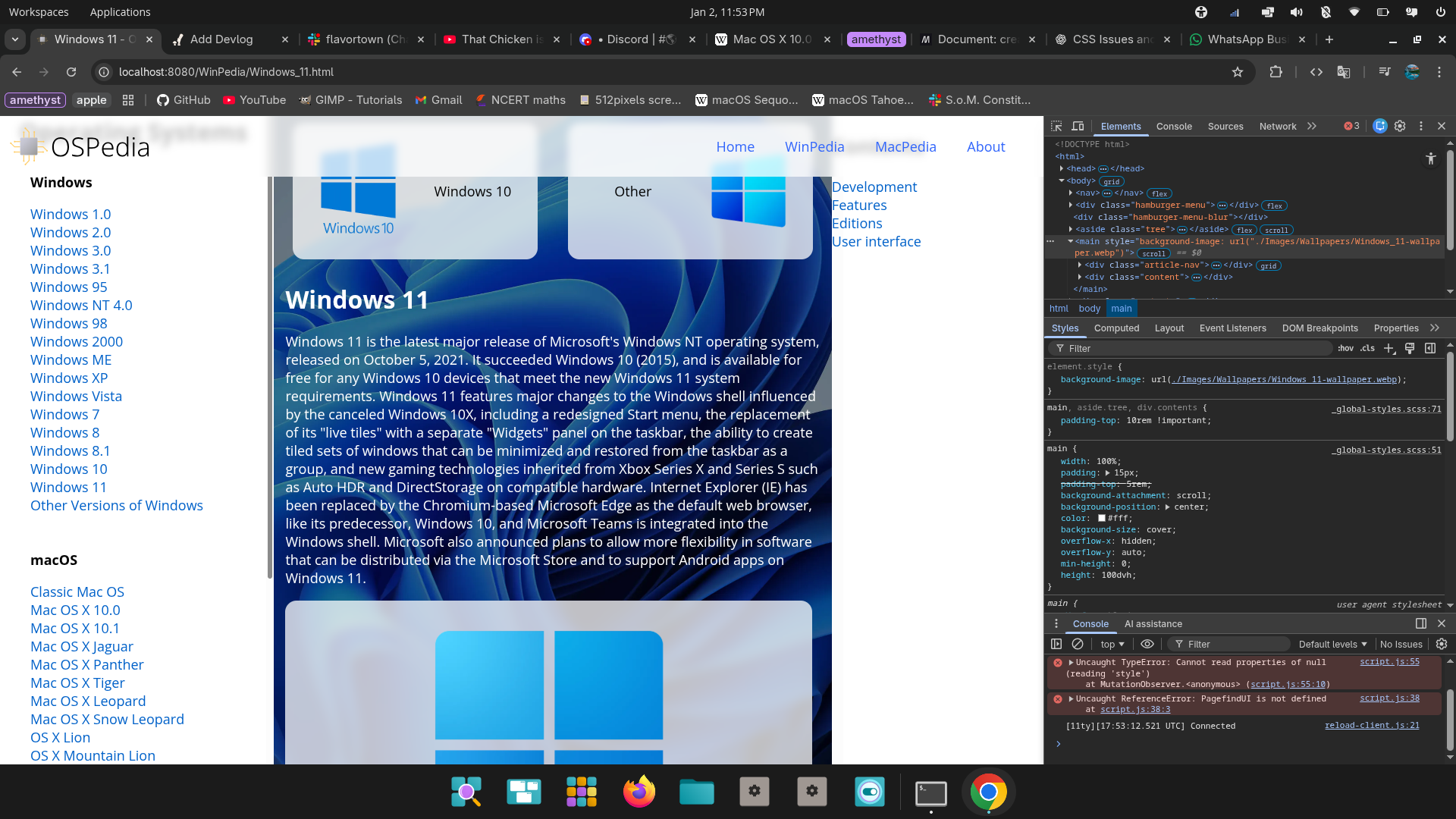Click the new style rule plus icon
Image resolution: width=1456 pixels, height=819 pixels.
point(1389,348)
